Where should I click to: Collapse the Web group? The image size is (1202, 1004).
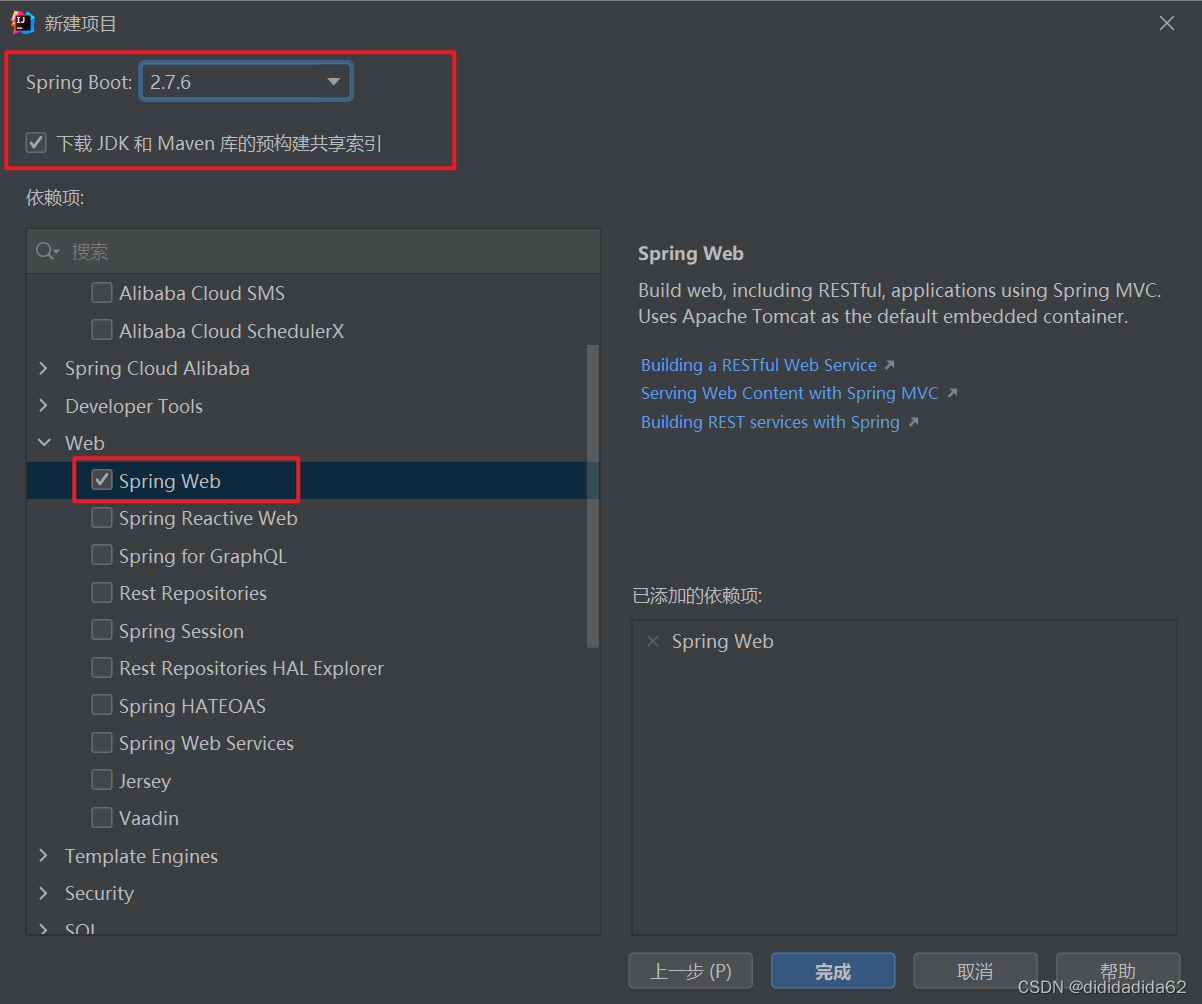(x=43, y=443)
